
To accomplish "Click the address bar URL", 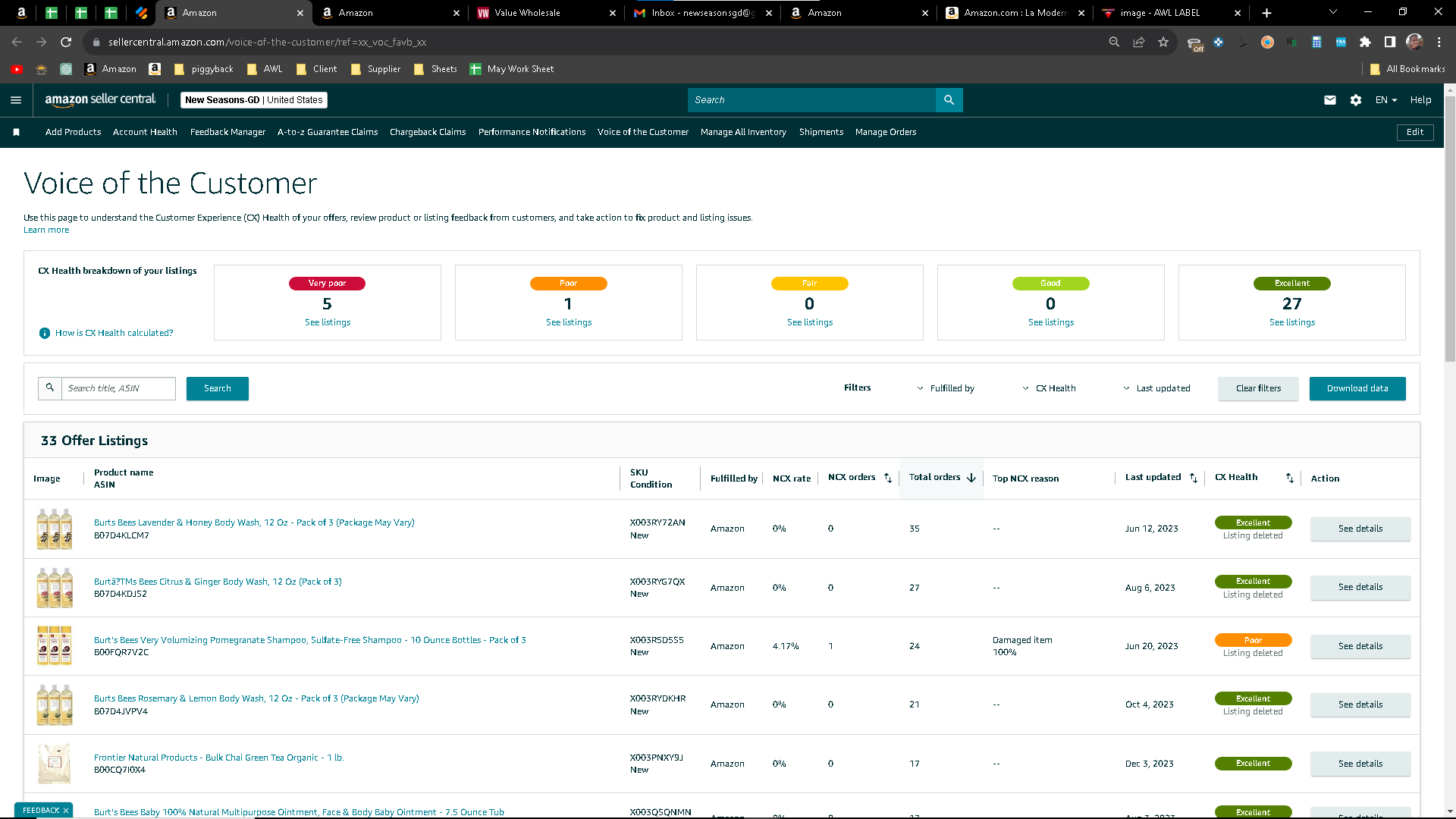I will pos(267,42).
